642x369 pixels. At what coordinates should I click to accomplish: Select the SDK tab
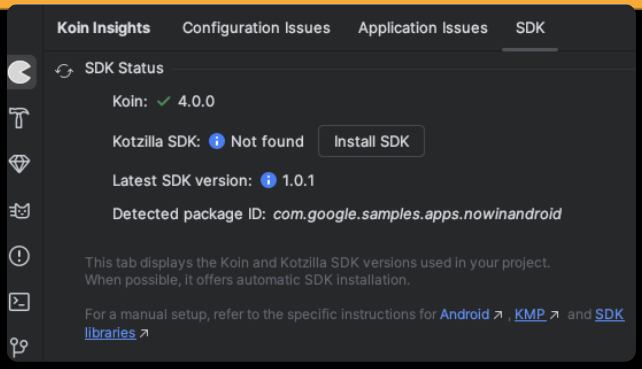[530, 28]
